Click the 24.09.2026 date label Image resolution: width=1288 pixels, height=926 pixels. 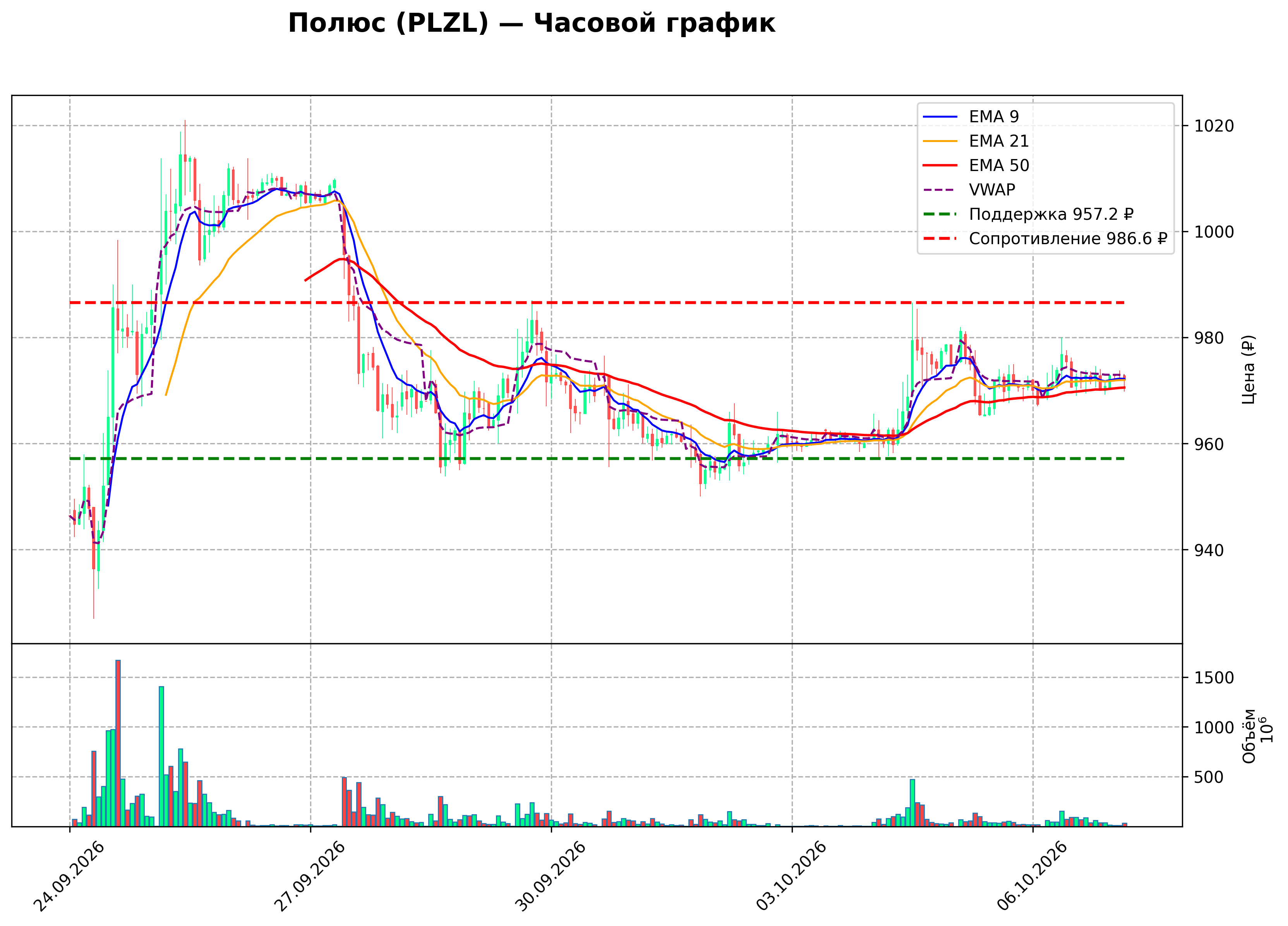[x=70, y=876]
